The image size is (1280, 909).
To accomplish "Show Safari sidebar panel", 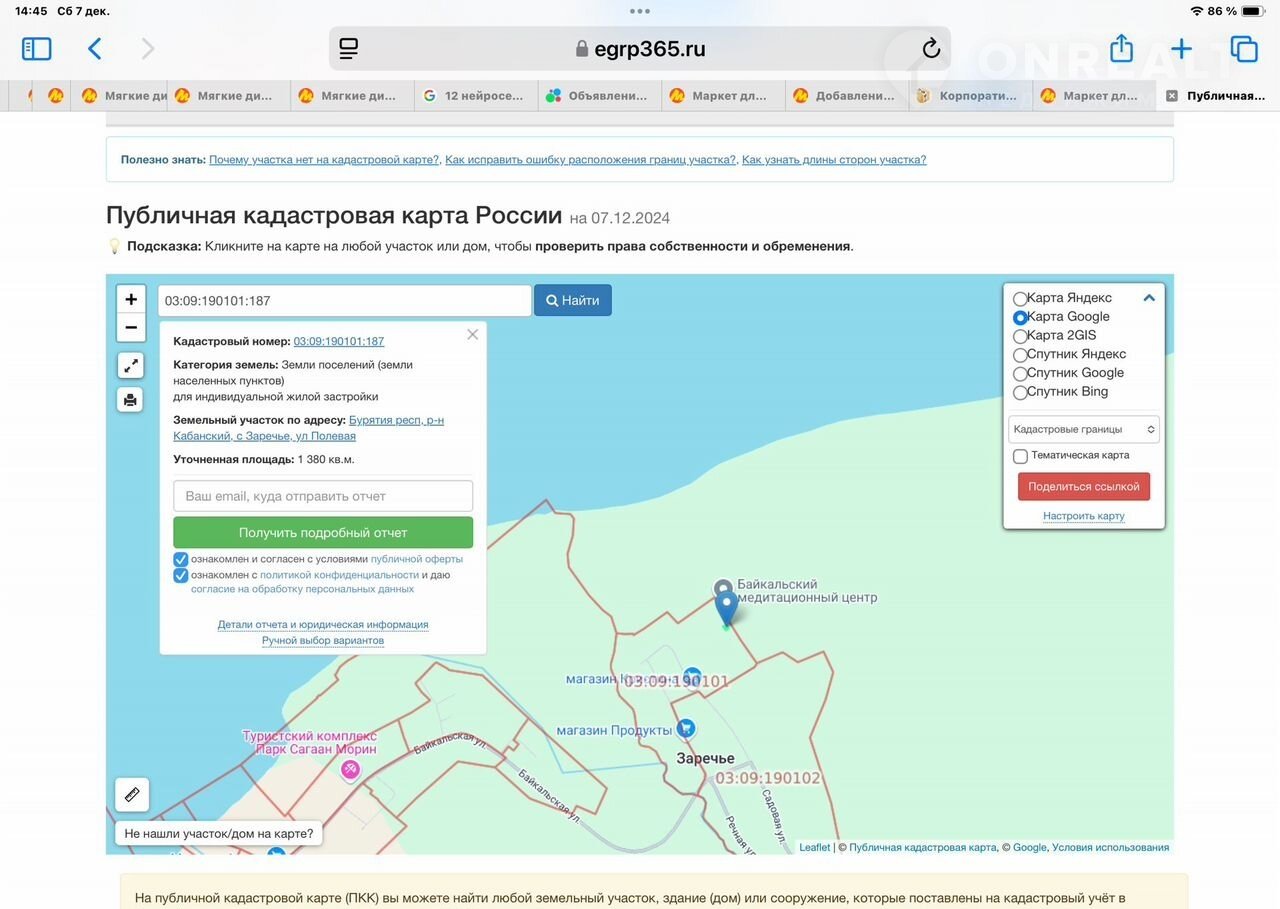I will click(x=36, y=48).
